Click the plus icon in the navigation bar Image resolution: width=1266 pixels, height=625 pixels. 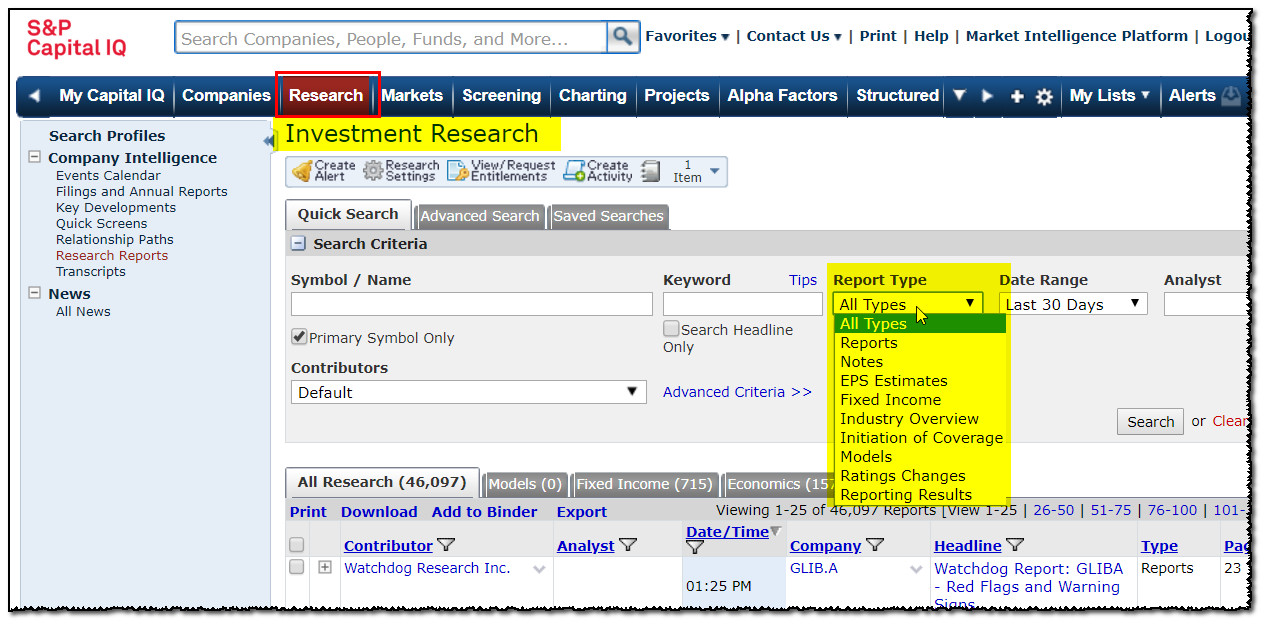1017,96
